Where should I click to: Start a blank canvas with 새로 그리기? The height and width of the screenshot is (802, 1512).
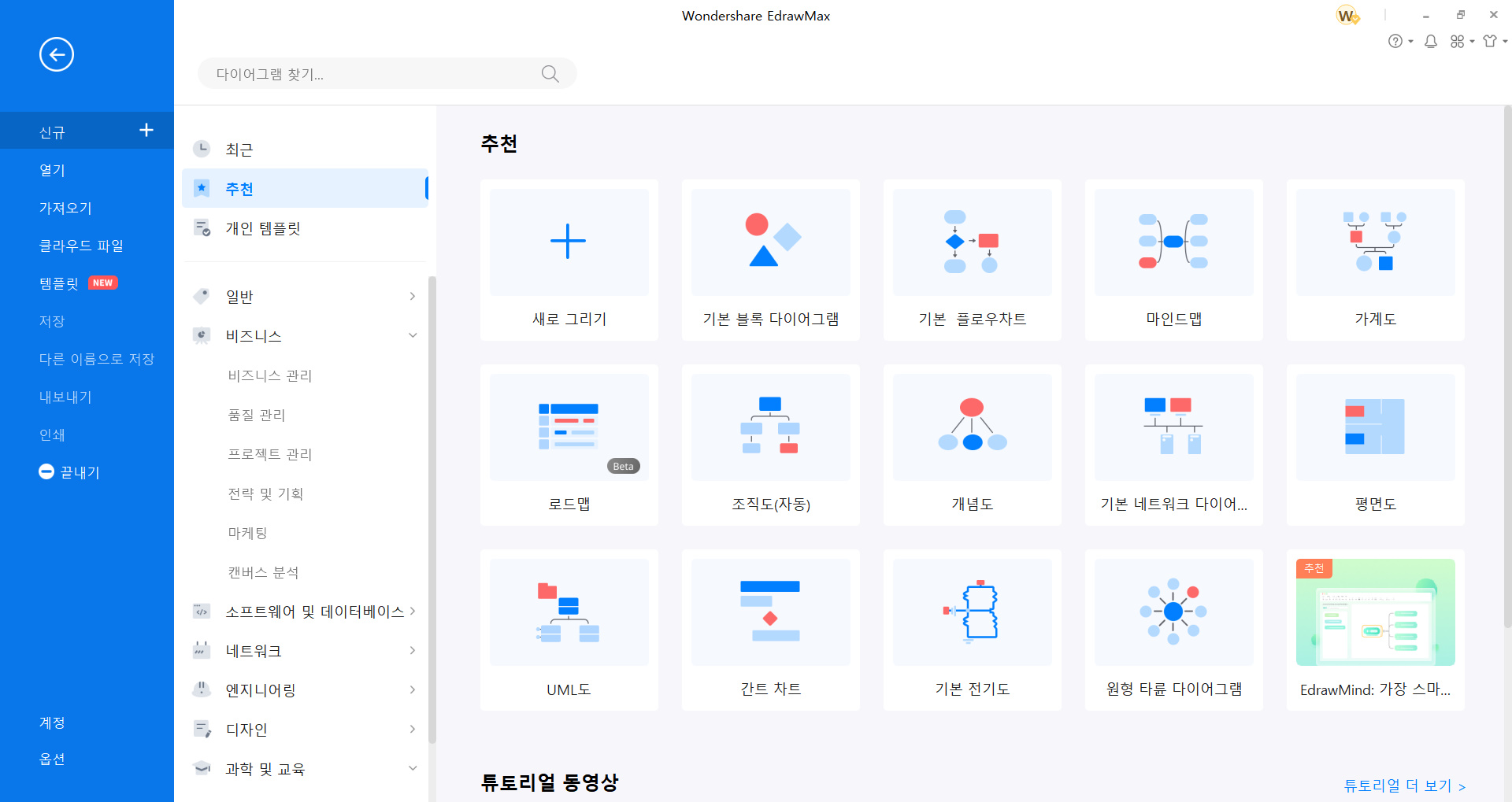point(569,260)
